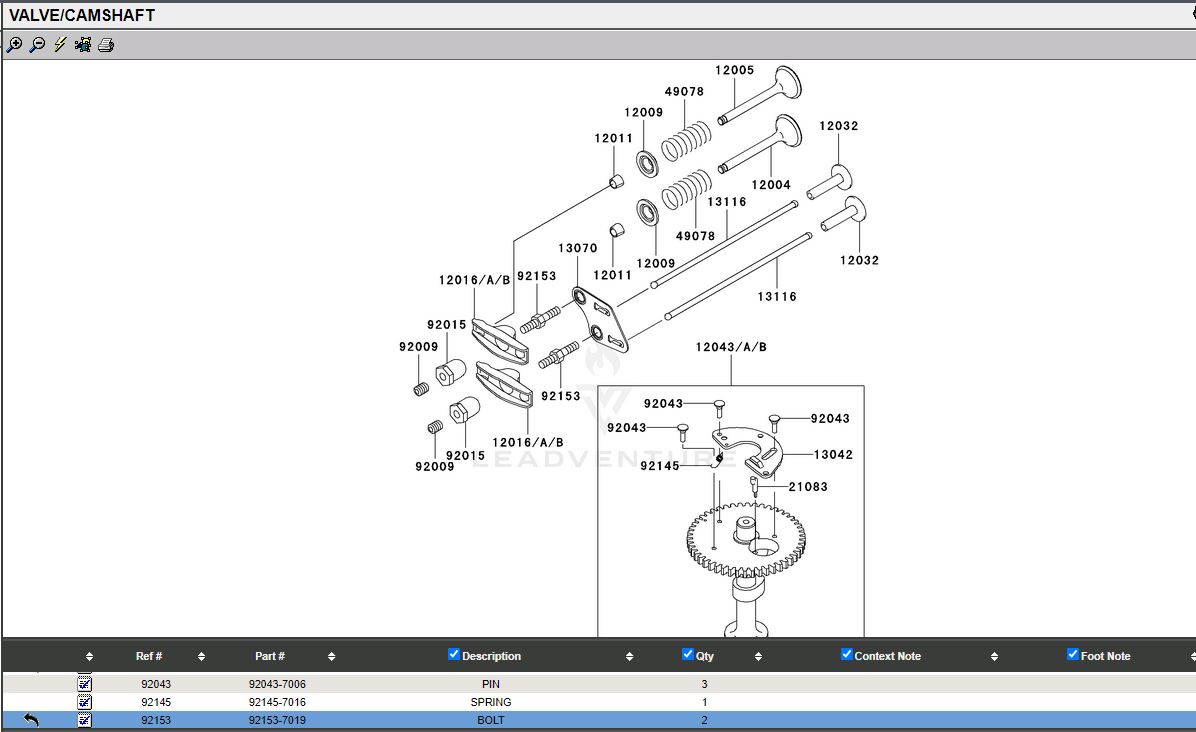1196x732 pixels.
Task: Click sort arrows right of Ref # header
Action: (201, 657)
